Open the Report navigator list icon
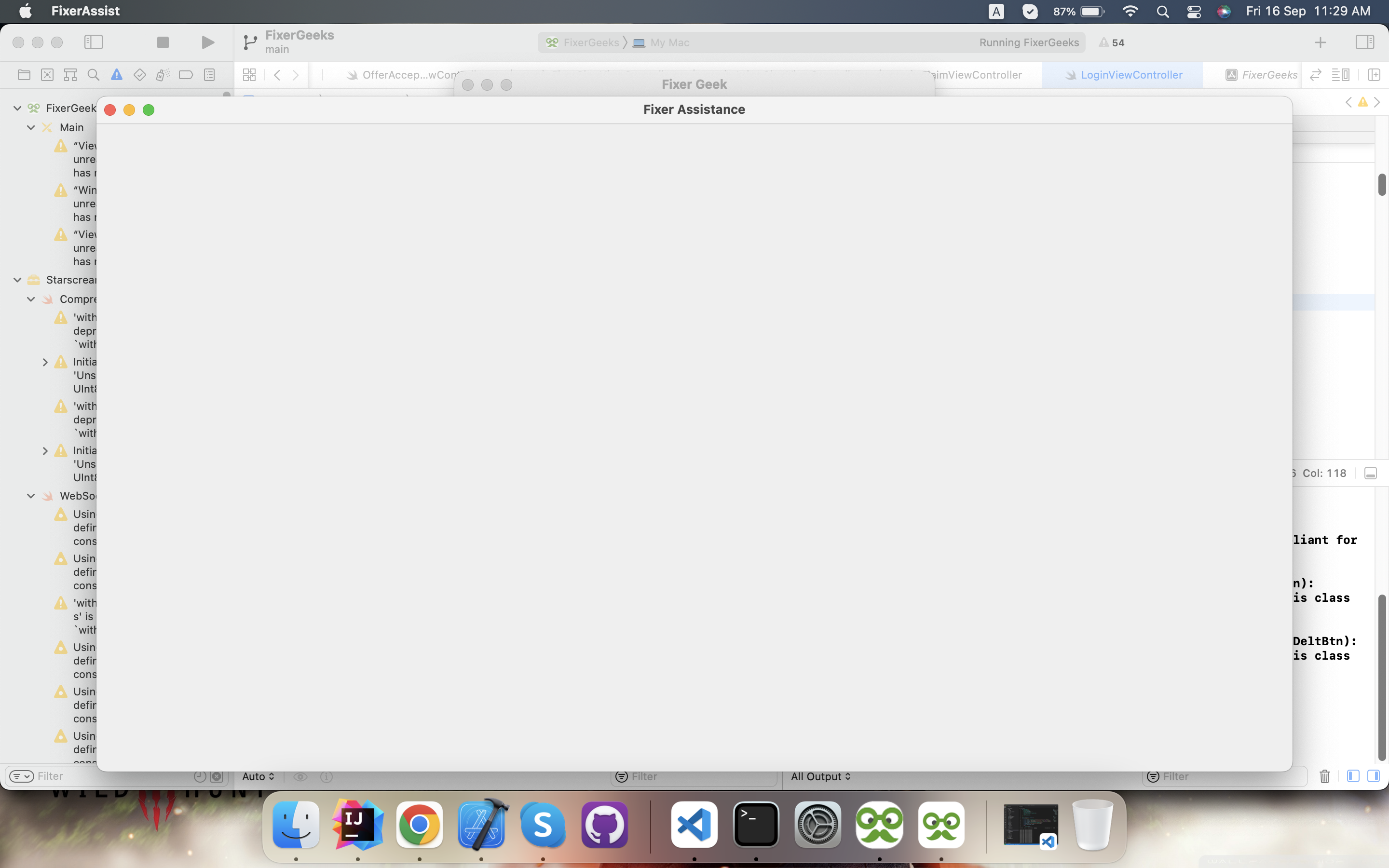The image size is (1389, 868). pyautogui.click(x=209, y=75)
